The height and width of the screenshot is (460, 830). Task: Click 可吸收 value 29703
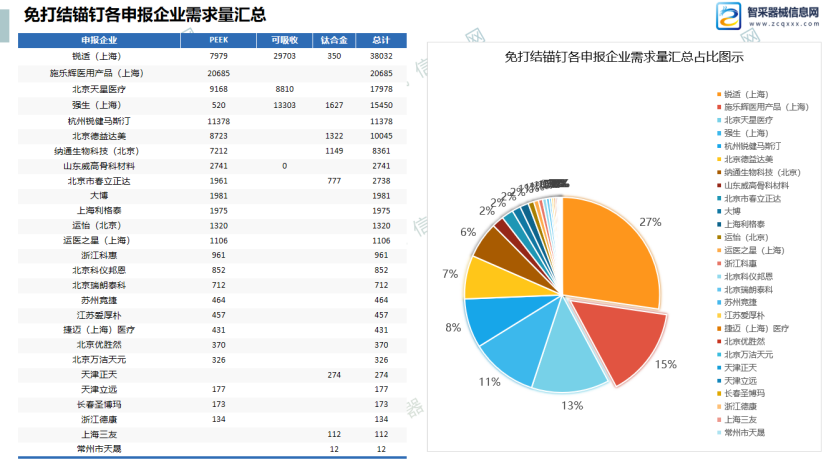point(284,56)
